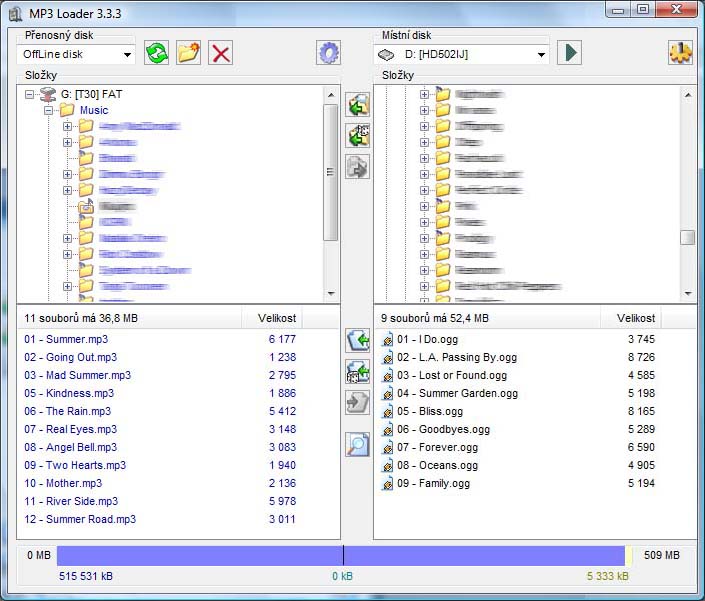Click the green play arrow button

570,53
